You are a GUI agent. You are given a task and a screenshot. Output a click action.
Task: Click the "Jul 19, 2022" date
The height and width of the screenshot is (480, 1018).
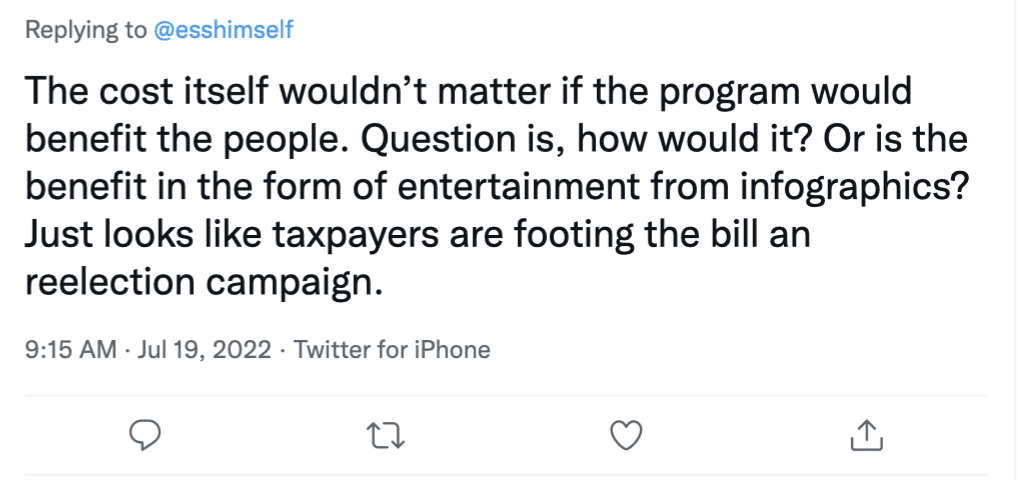click(x=208, y=350)
